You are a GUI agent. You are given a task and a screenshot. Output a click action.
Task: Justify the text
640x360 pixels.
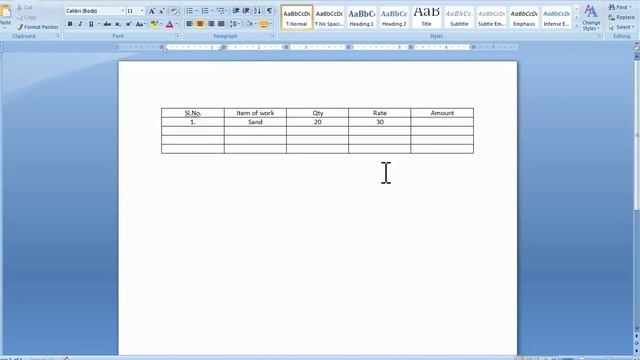[221, 24]
